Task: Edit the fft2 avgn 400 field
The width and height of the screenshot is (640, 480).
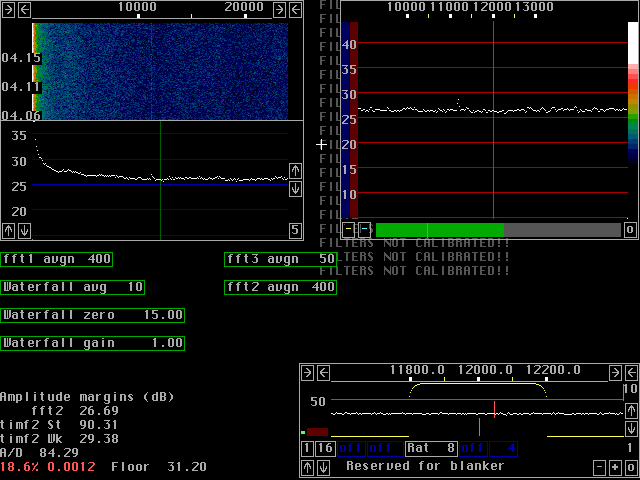Action: [280, 287]
